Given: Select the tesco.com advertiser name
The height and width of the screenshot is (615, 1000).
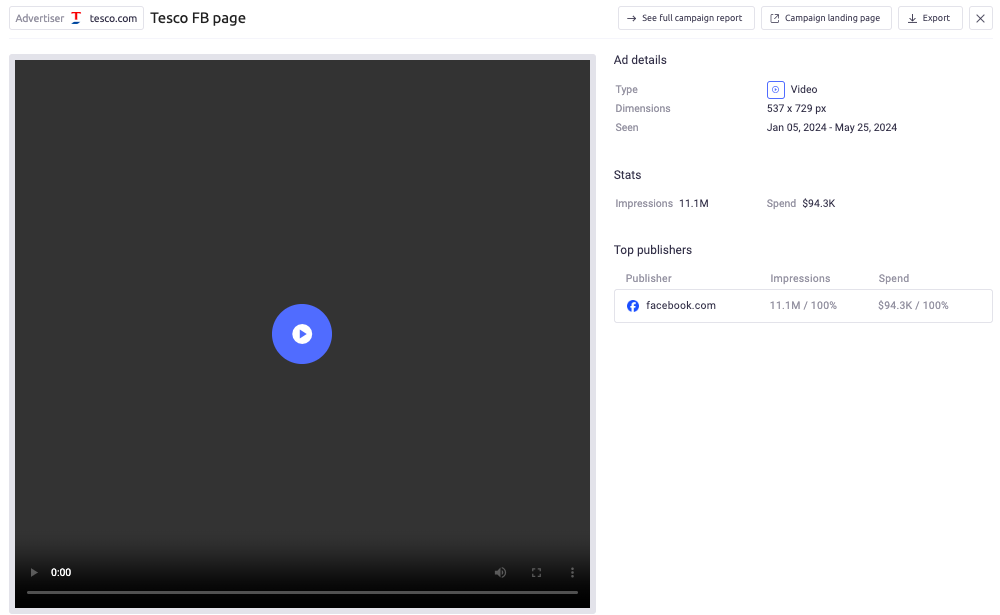Looking at the screenshot, I should point(113,18).
